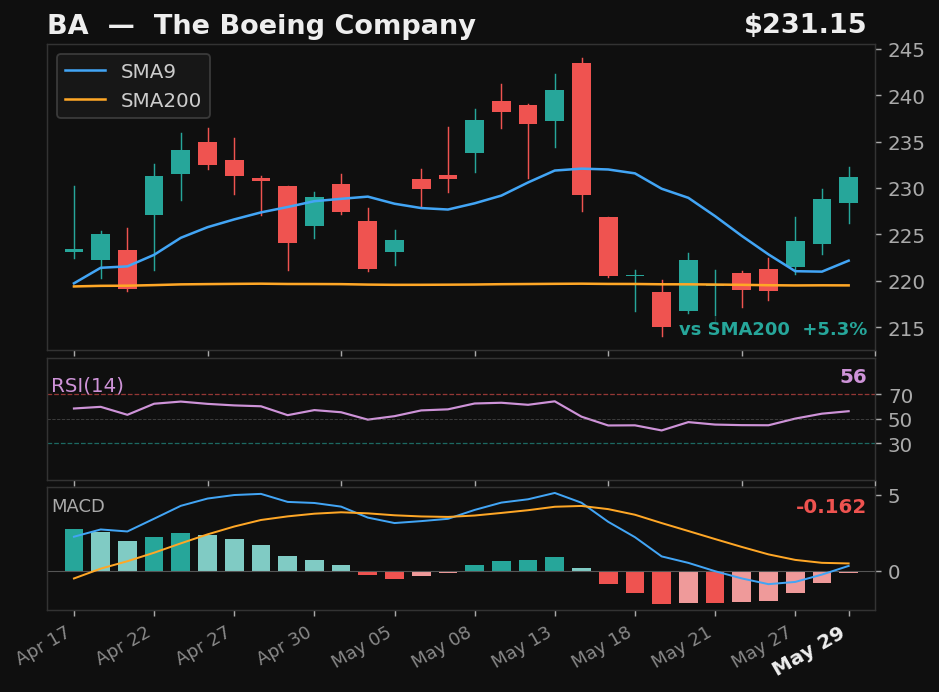This screenshot has height=692, width=939.
Task: Click the 225 price axis label
Action: [x=906, y=236]
